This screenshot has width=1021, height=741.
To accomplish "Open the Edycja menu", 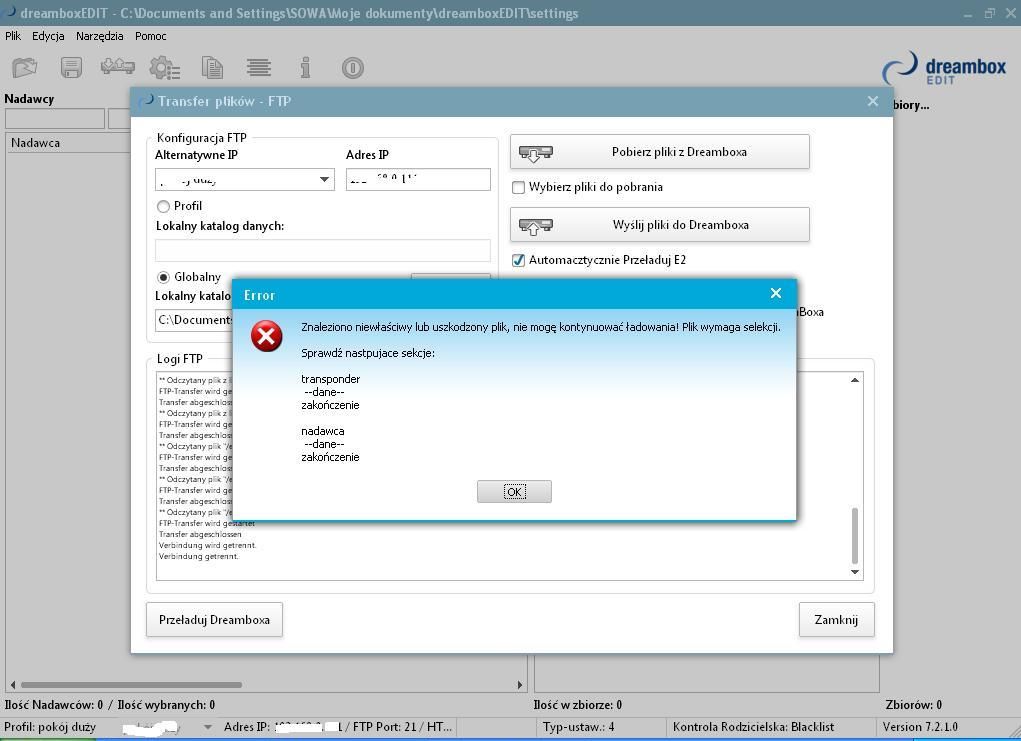I will 48,36.
